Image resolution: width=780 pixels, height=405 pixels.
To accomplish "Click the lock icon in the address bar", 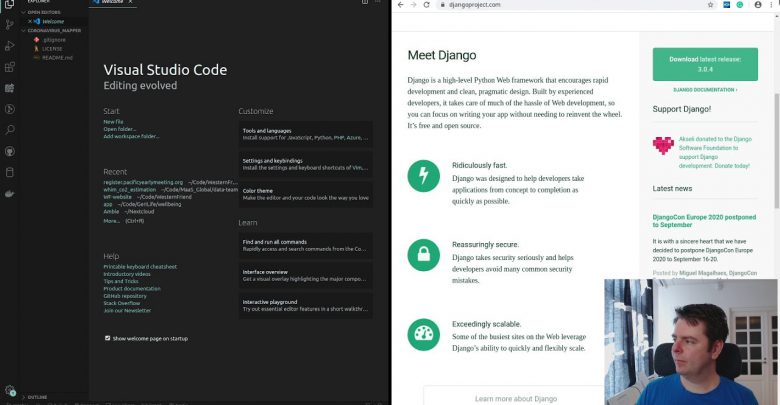I will point(442,4).
